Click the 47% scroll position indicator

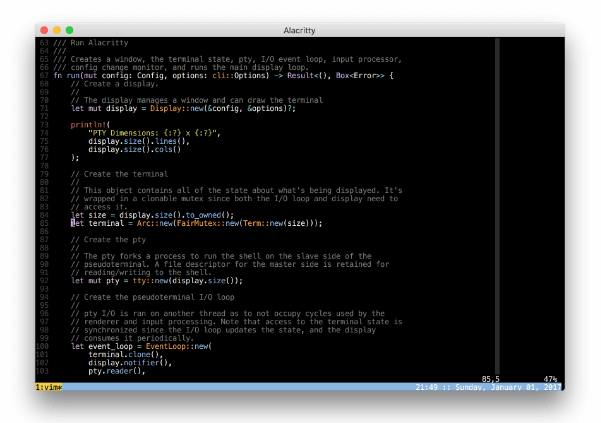point(549,378)
